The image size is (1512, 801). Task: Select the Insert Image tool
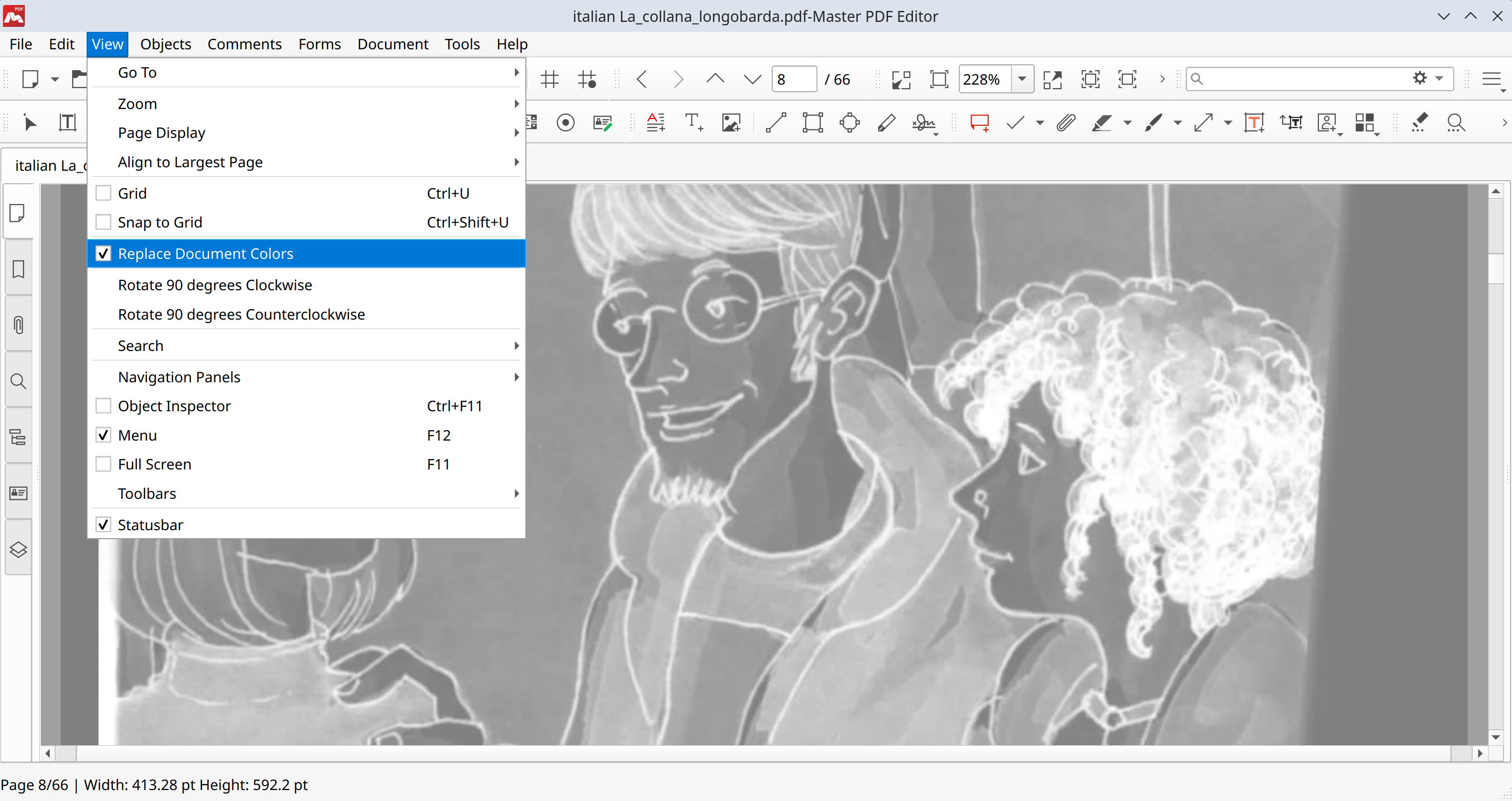[x=731, y=122]
